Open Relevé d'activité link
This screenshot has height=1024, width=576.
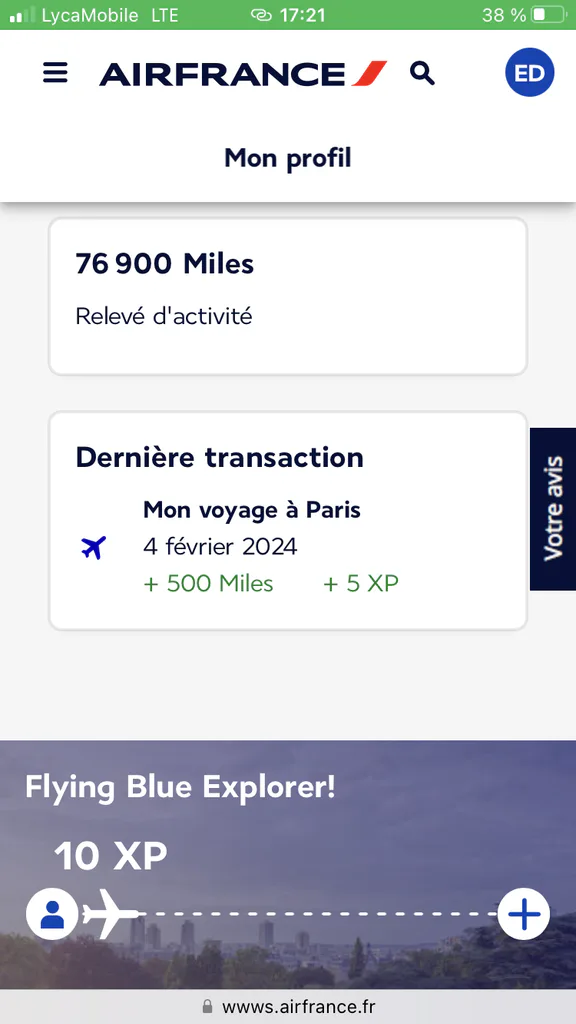click(x=164, y=316)
